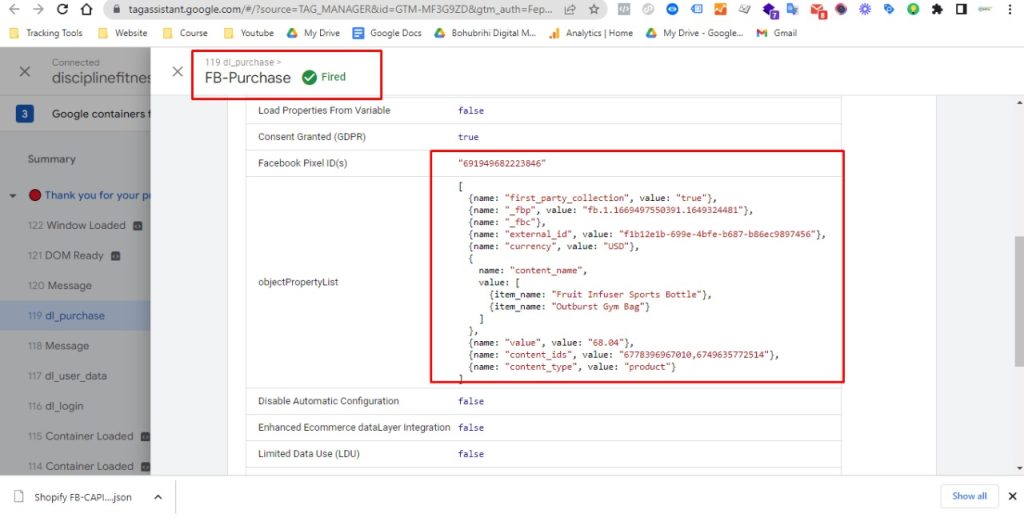Click the home icon in browser toolbar
The height and width of the screenshot is (518, 1024).
coord(87,9)
